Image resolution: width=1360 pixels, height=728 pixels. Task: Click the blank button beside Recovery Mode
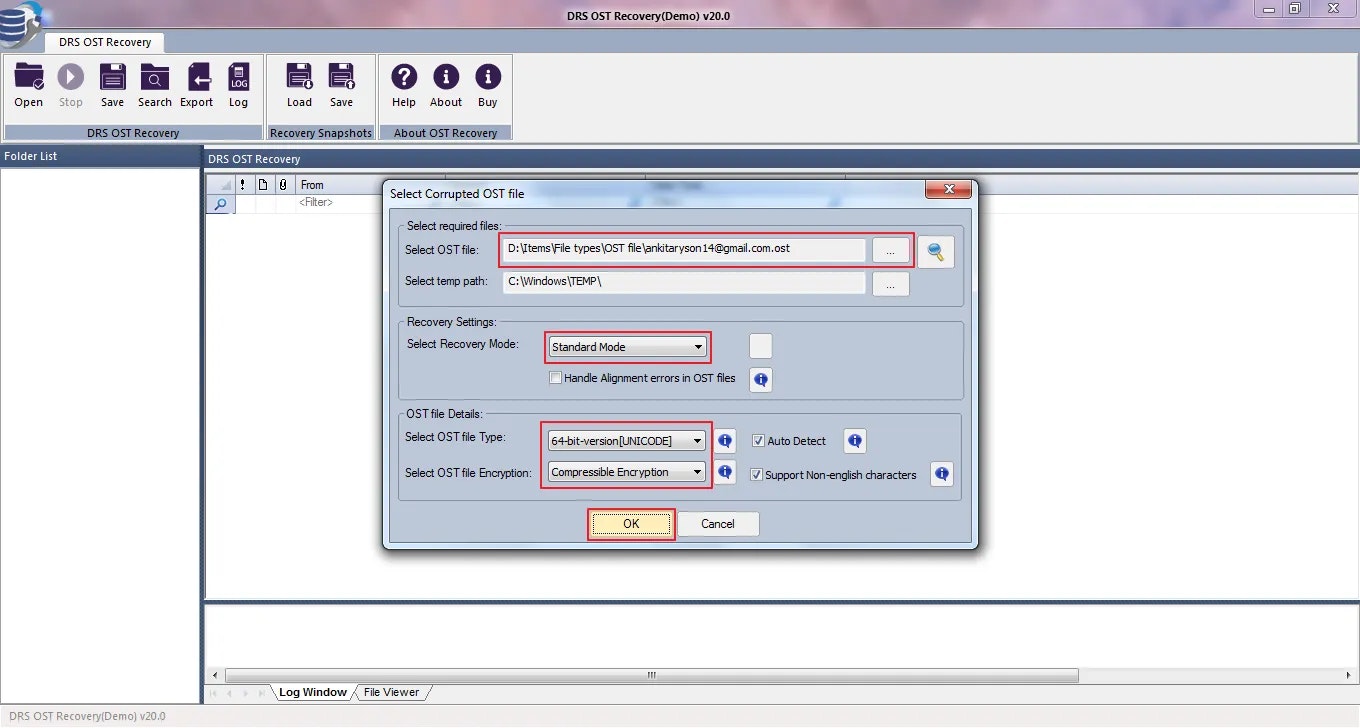(761, 346)
